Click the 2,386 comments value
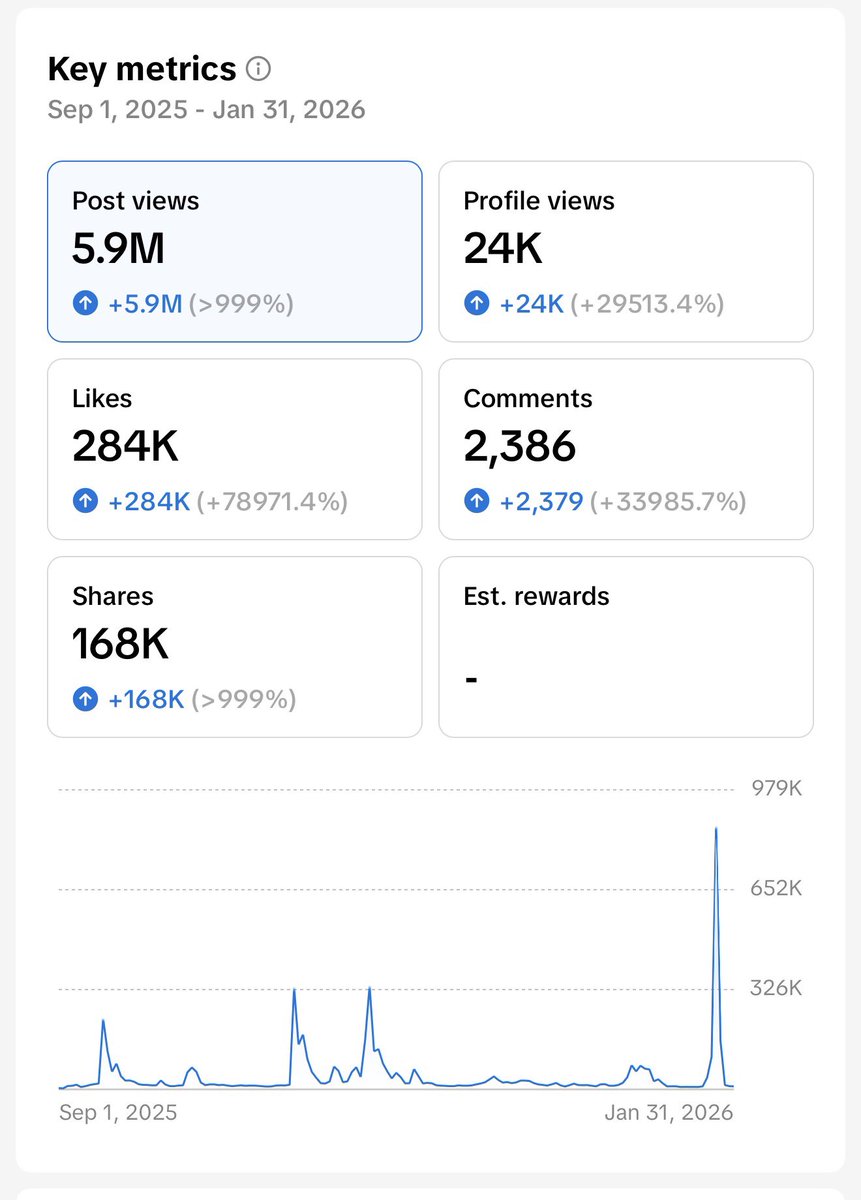This screenshot has width=861, height=1200. (x=520, y=447)
